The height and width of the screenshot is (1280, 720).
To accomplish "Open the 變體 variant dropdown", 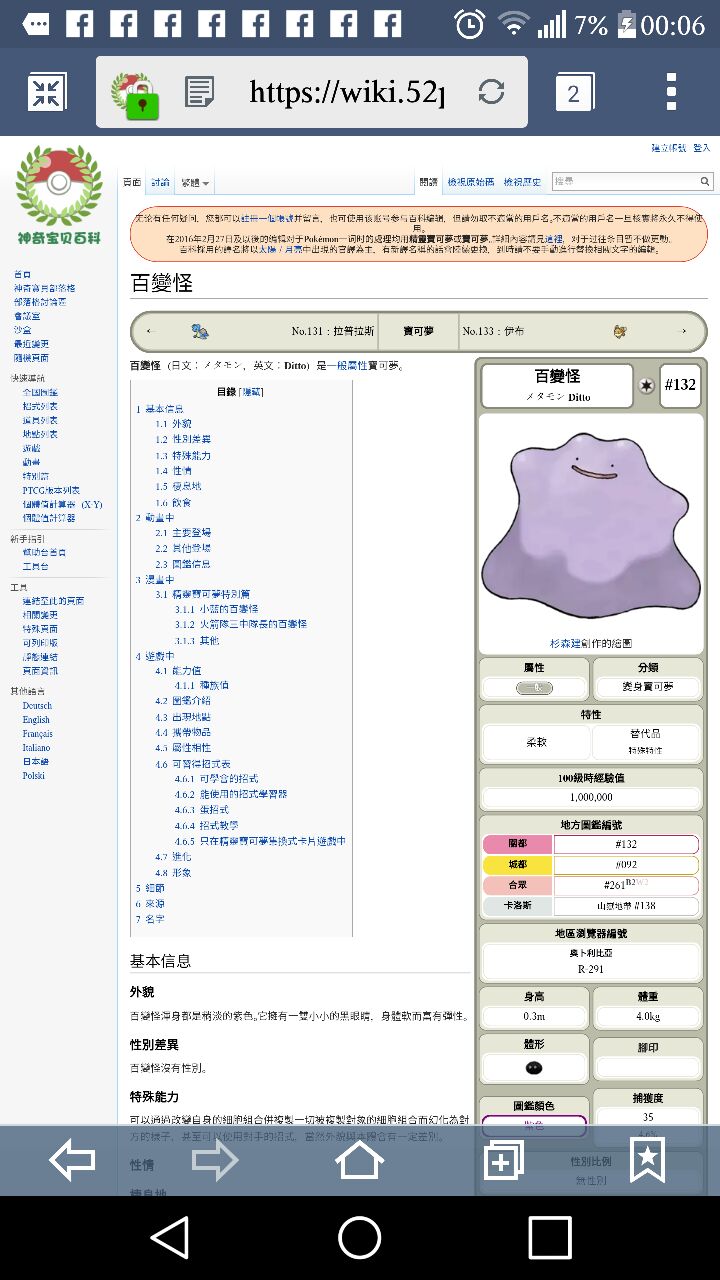I will (194, 183).
